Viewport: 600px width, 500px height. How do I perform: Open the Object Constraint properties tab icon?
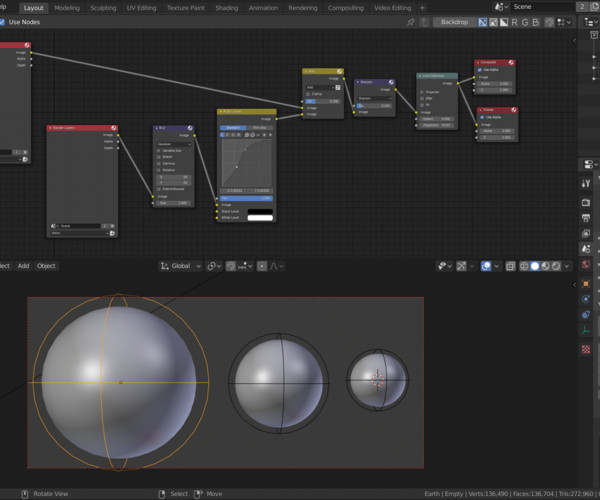click(x=586, y=314)
